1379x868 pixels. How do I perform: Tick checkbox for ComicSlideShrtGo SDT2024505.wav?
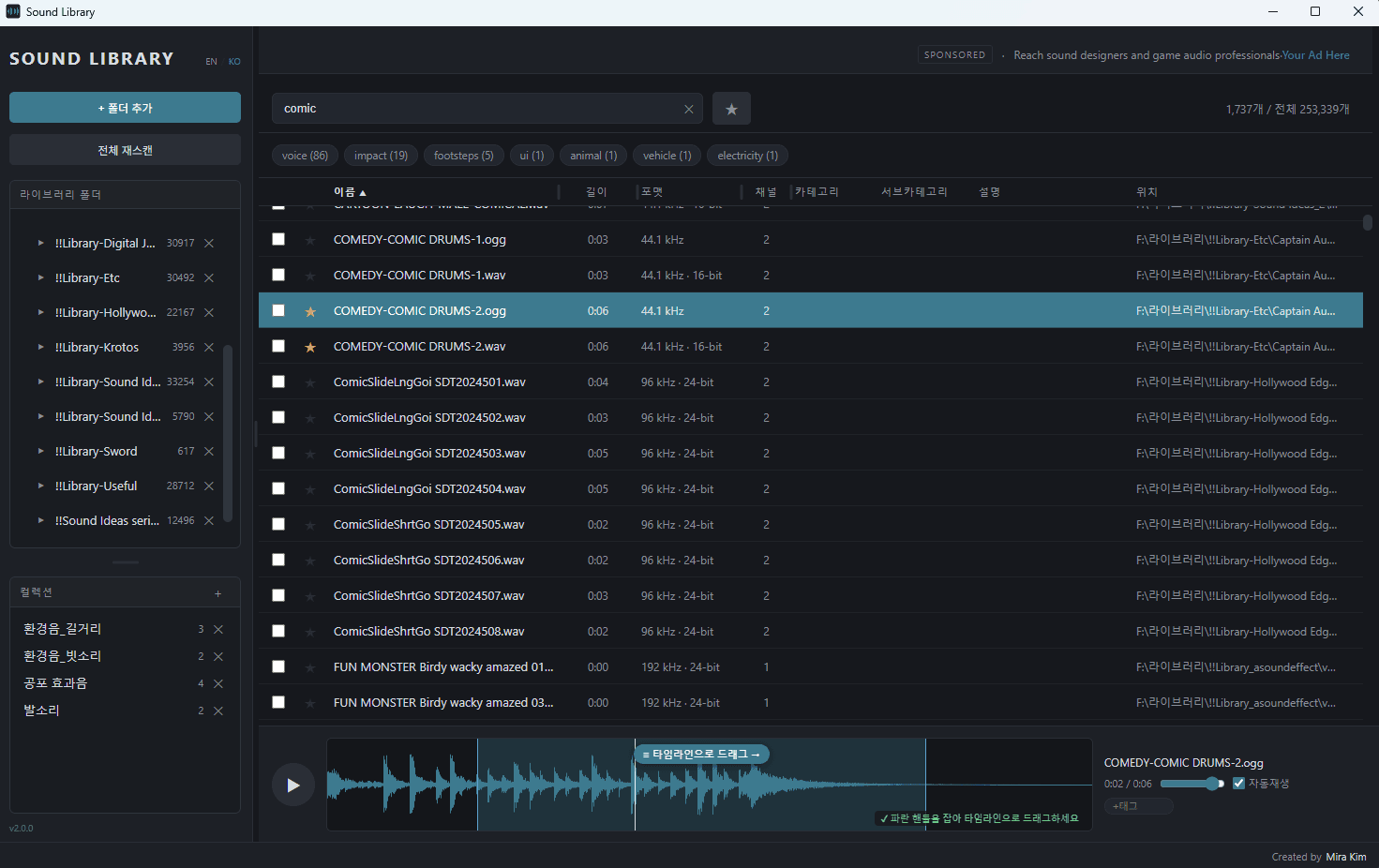(x=278, y=524)
